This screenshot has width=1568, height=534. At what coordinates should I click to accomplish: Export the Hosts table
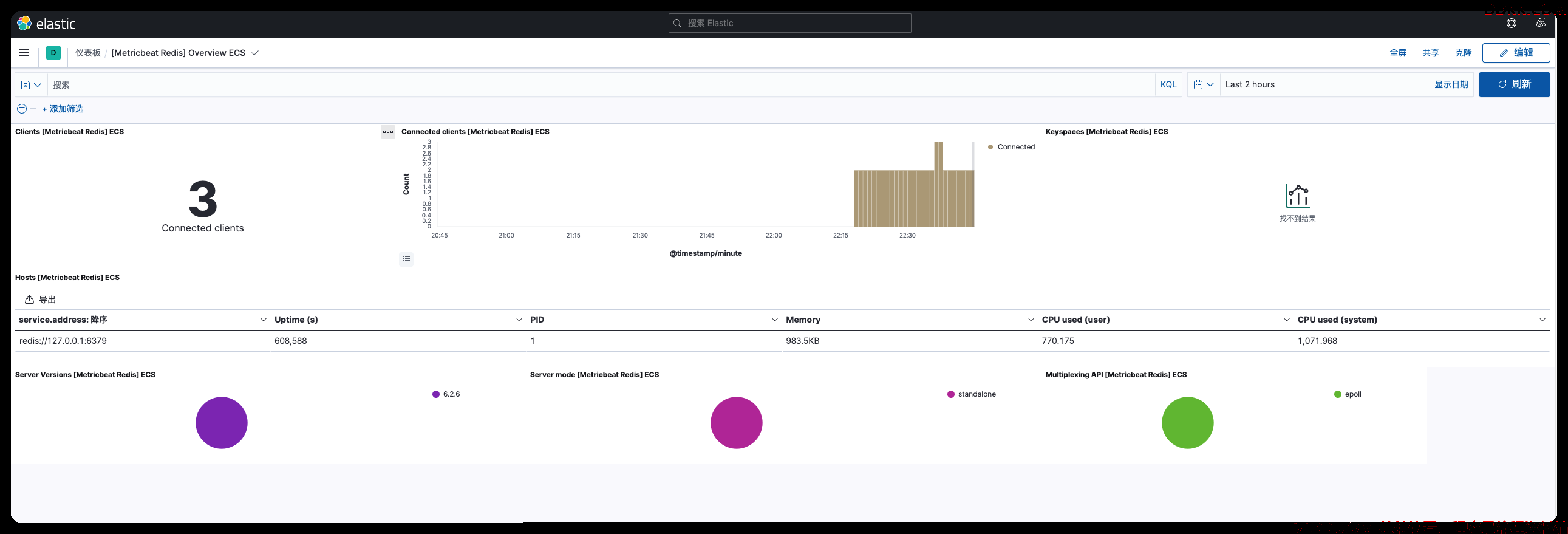40,300
